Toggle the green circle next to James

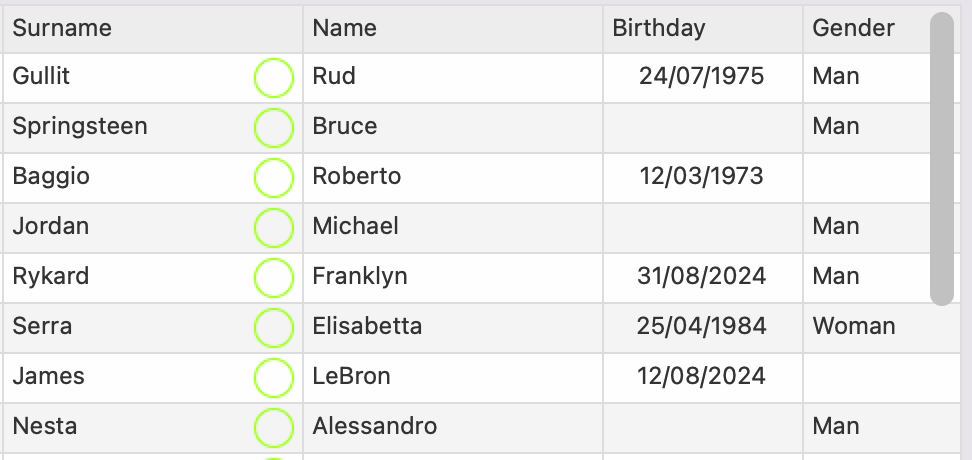click(x=274, y=378)
